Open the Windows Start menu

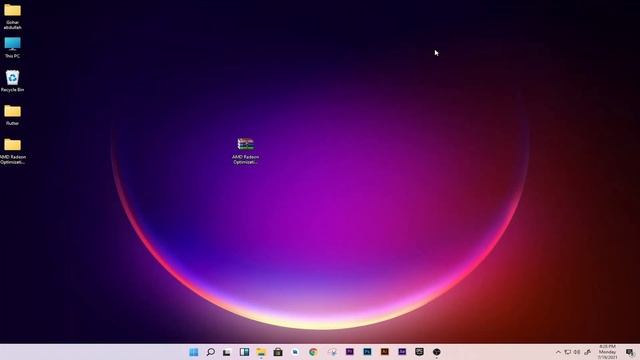[x=193, y=352]
